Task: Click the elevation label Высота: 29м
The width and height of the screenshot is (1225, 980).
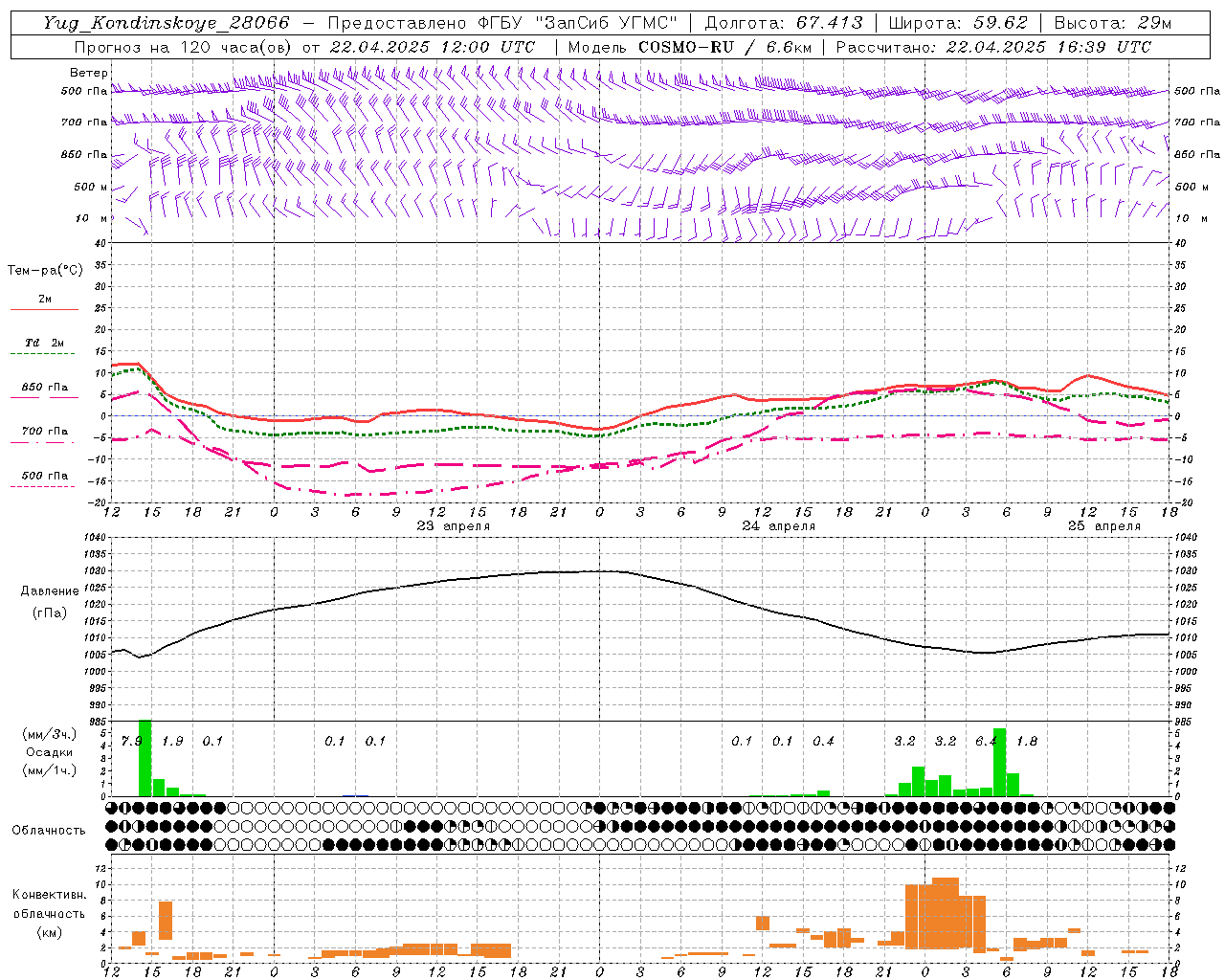Action: [x=1113, y=23]
